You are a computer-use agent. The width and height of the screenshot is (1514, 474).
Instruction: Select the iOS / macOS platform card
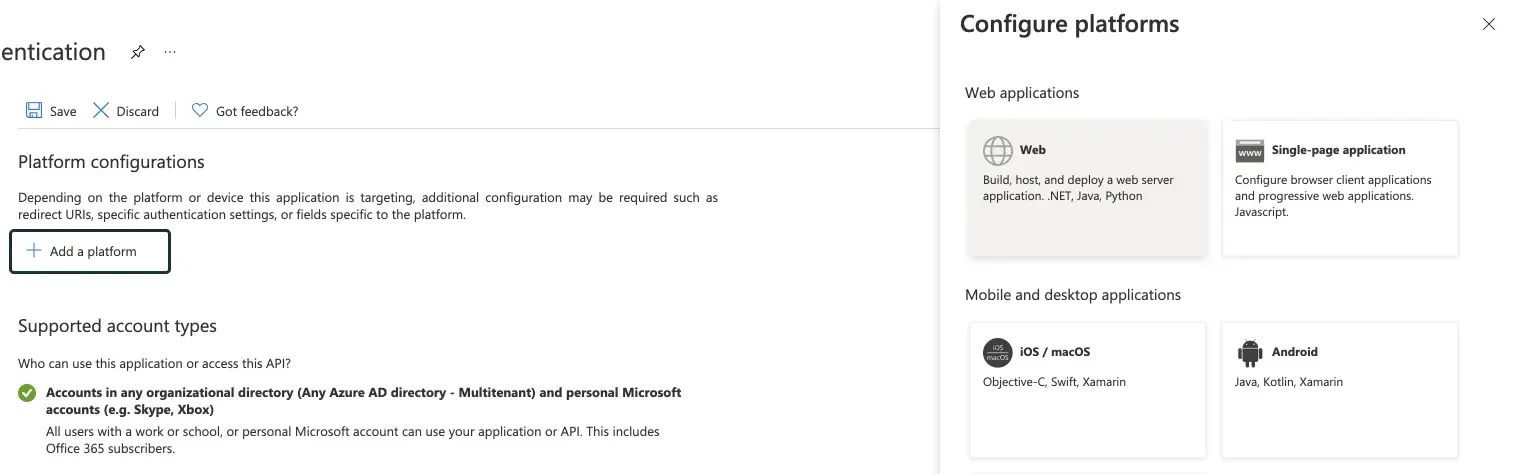click(x=1087, y=390)
